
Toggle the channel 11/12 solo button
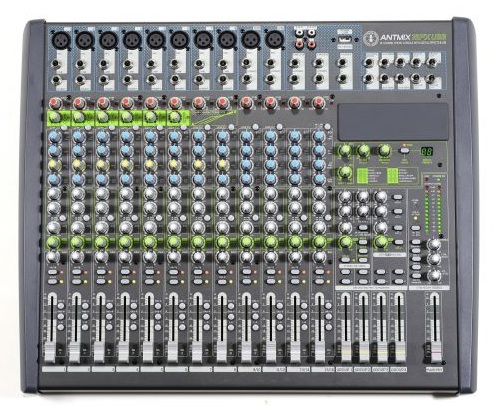(x=270, y=282)
